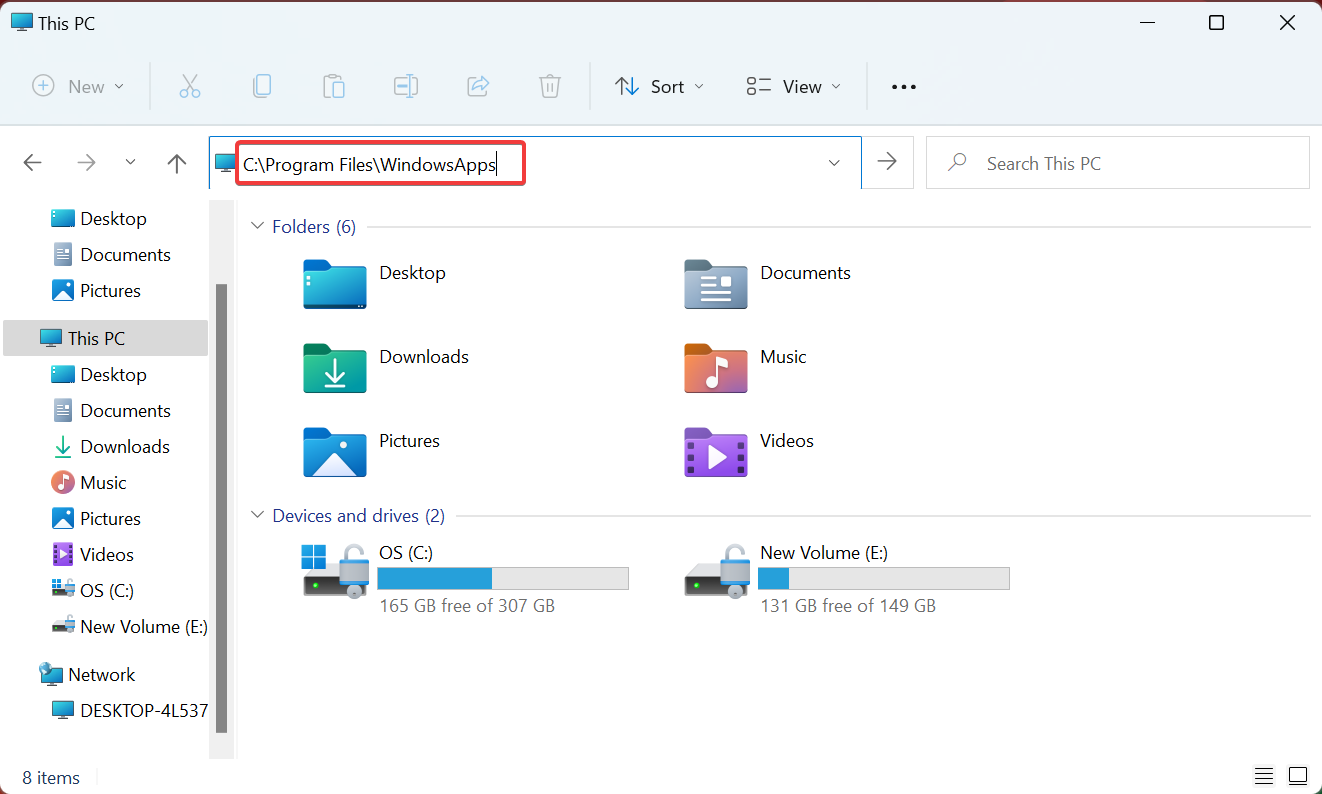Collapse the Devices and drives (2) group
The image size is (1322, 794).
(x=257, y=516)
